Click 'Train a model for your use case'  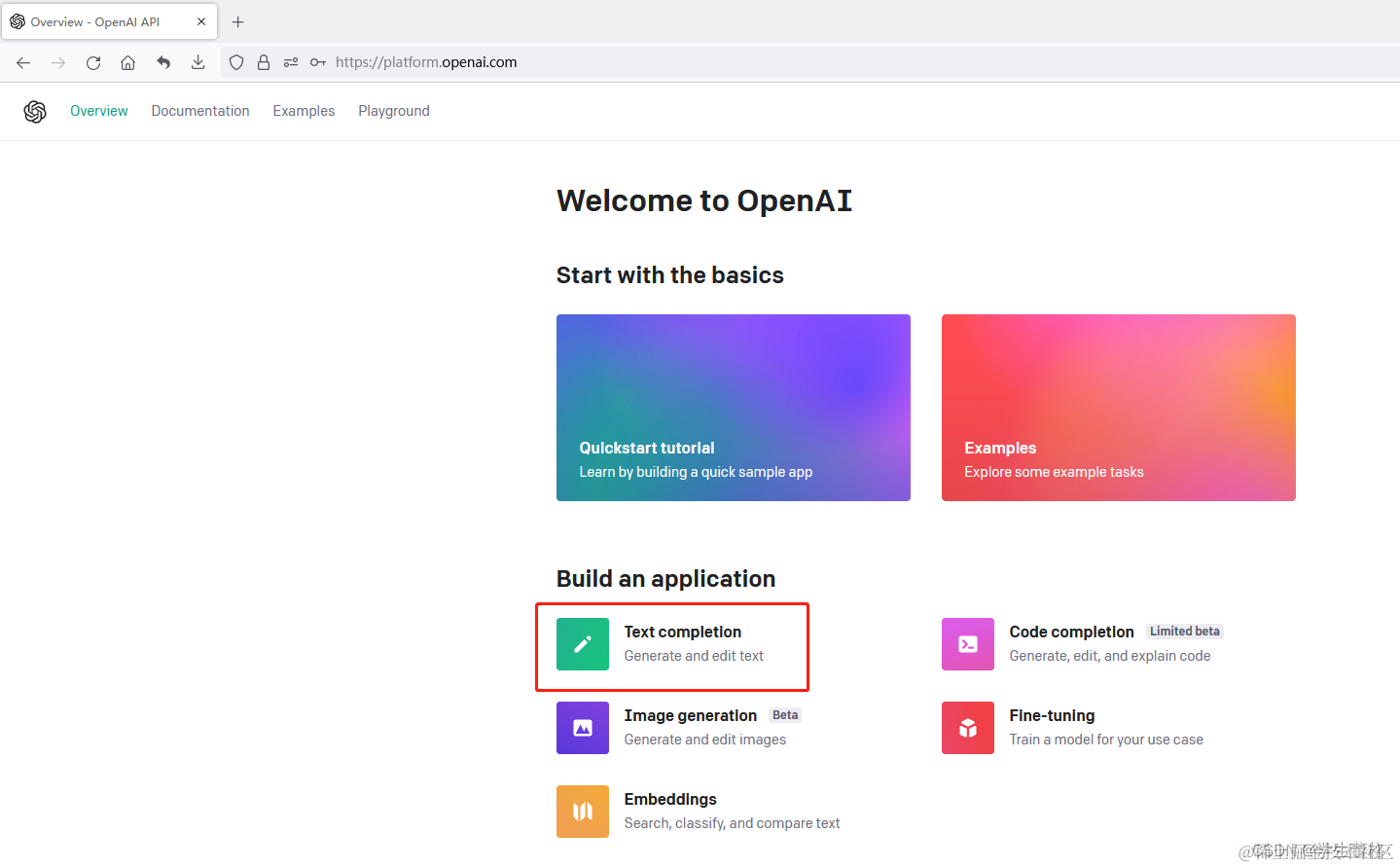point(1106,741)
